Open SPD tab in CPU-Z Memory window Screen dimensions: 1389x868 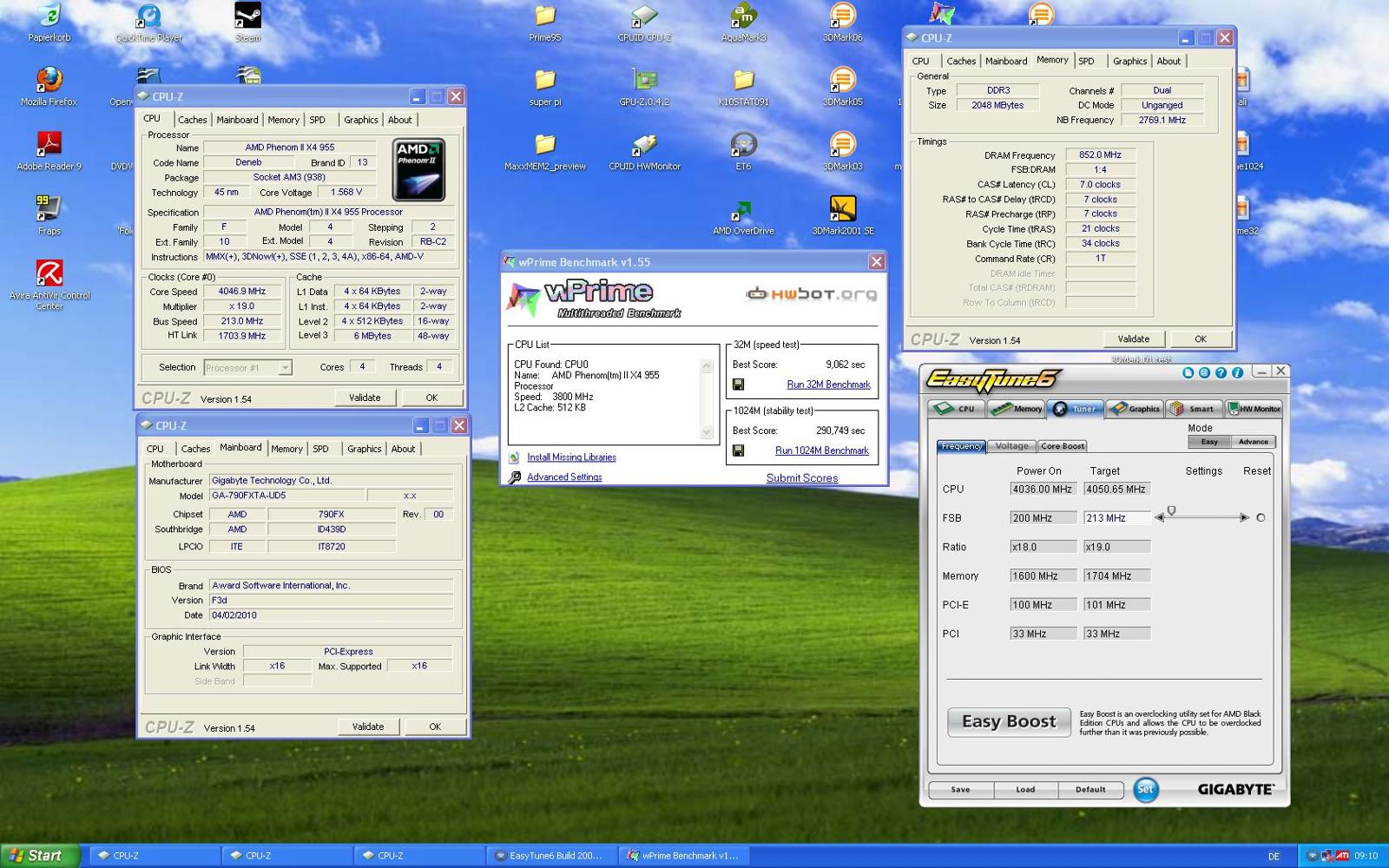pyautogui.click(x=1086, y=62)
